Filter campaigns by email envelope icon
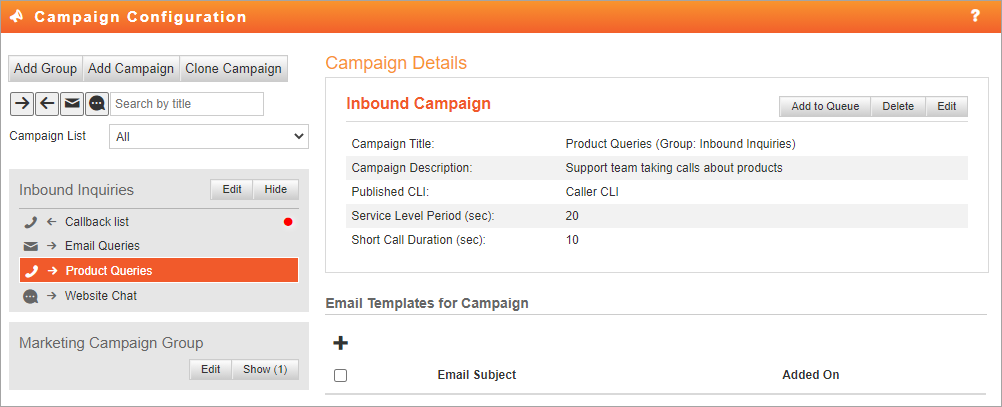 72,104
